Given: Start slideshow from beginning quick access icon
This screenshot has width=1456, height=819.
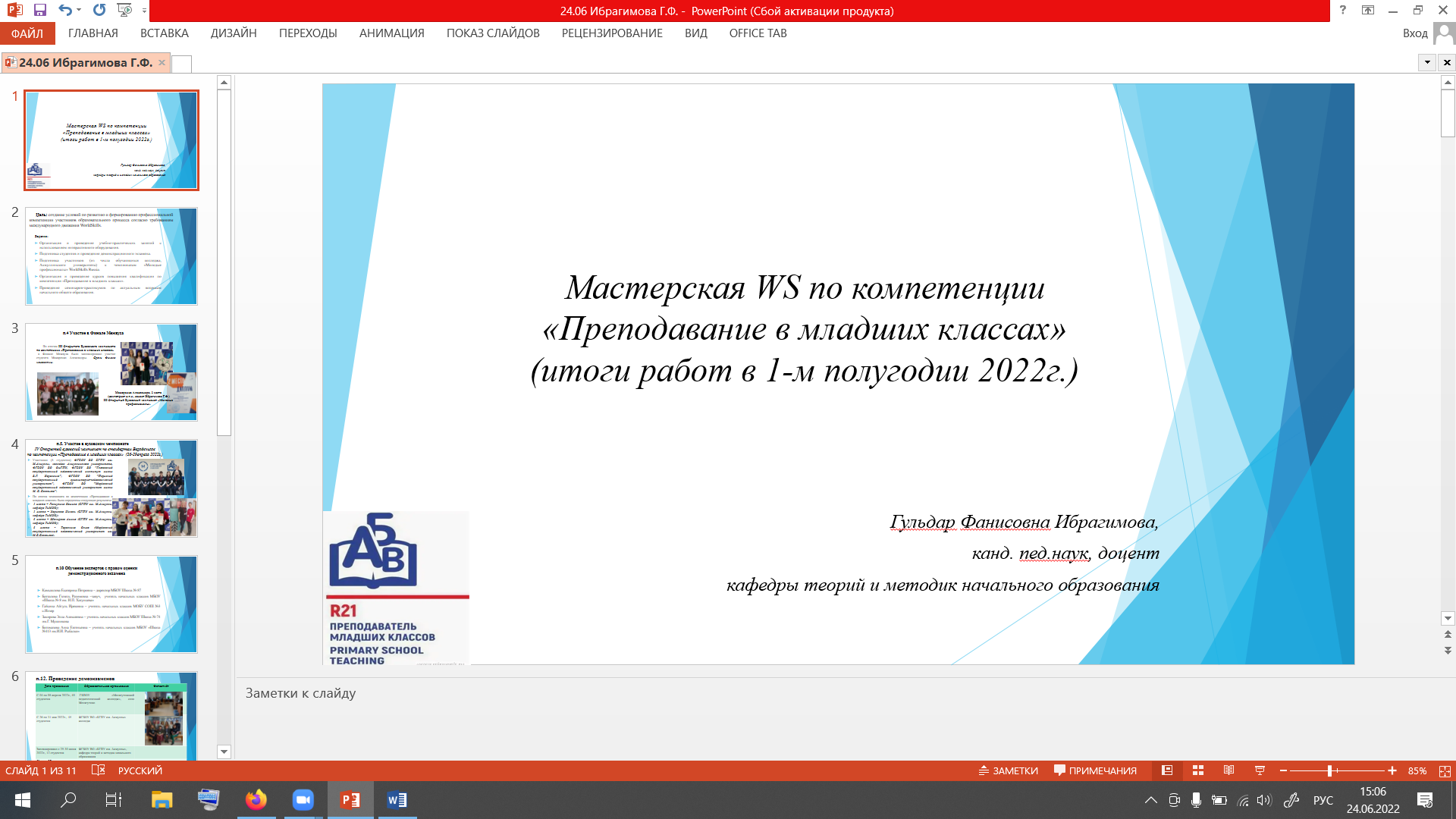Looking at the screenshot, I should pyautogui.click(x=124, y=11).
